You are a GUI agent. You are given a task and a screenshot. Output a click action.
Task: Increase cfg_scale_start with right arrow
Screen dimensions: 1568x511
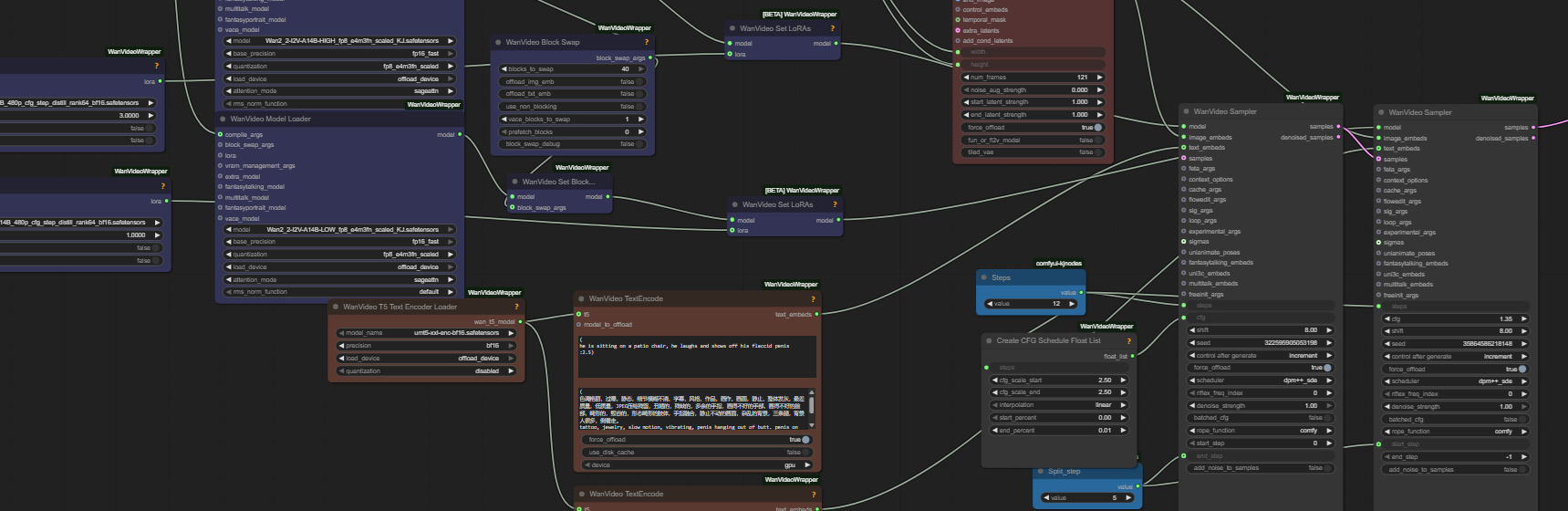[1123, 381]
